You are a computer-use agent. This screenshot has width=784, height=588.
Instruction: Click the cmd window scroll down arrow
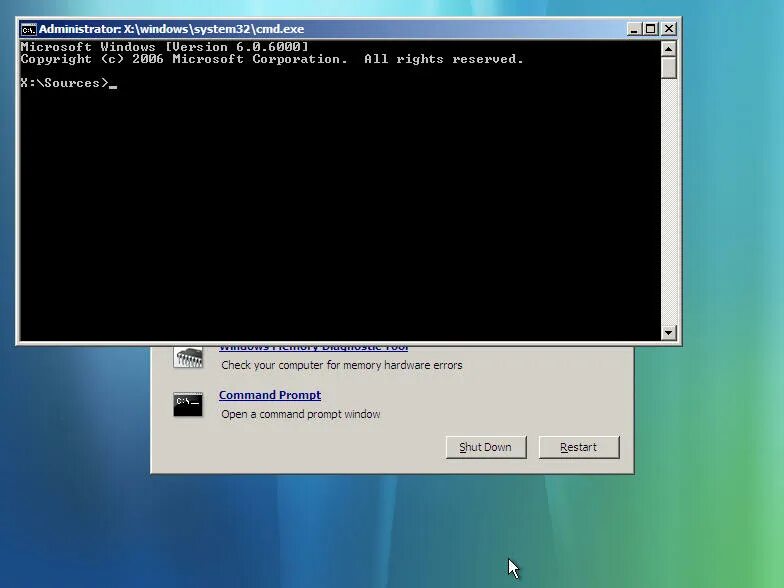[x=668, y=332]
